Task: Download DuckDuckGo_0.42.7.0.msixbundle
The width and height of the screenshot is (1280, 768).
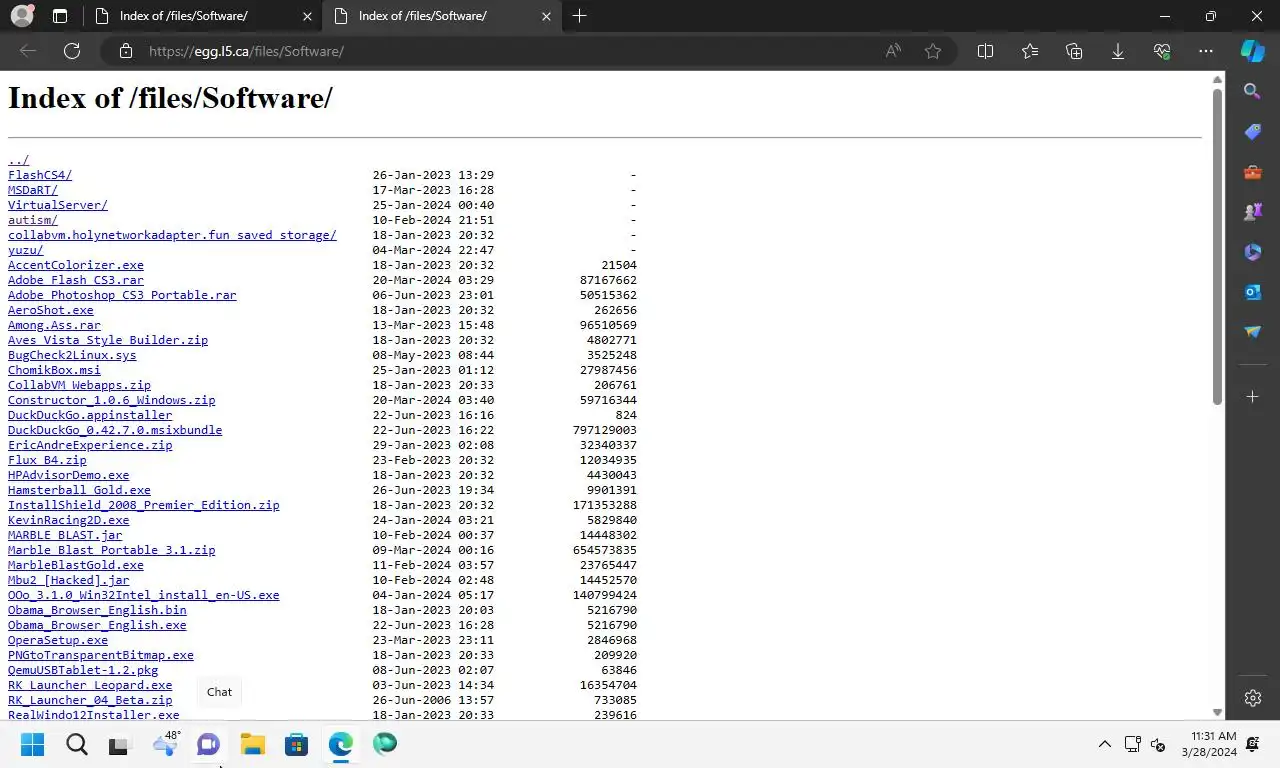Action: [x=115, y=430]
